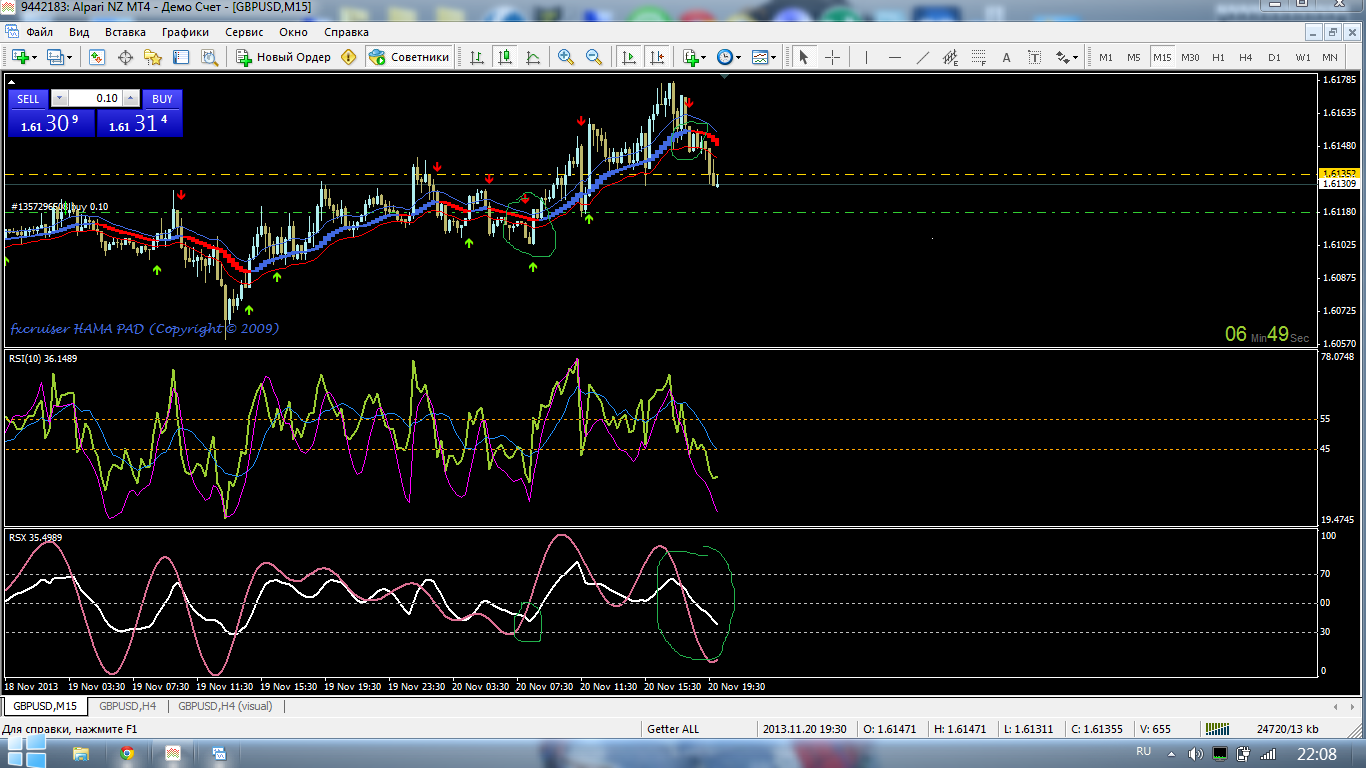Click the lot volume input field
This screenshot has height=768, width=1366.
tap(94, 99)
